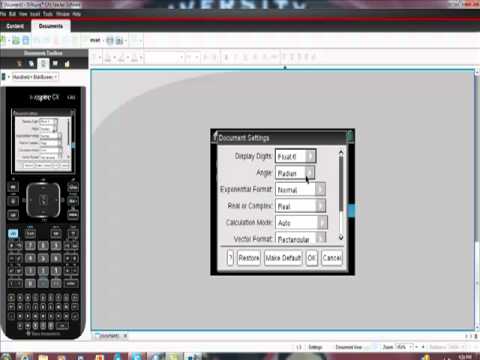The width and height of the screenshot is (480, 360).
Task: Open the Real or Complex dropdown
Action: (300, 206)
